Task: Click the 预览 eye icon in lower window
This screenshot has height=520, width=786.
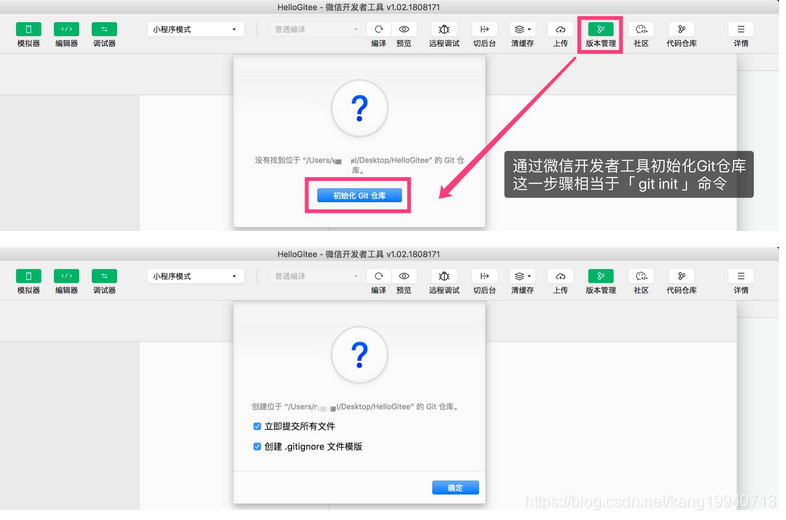Action: coord(404,276)
